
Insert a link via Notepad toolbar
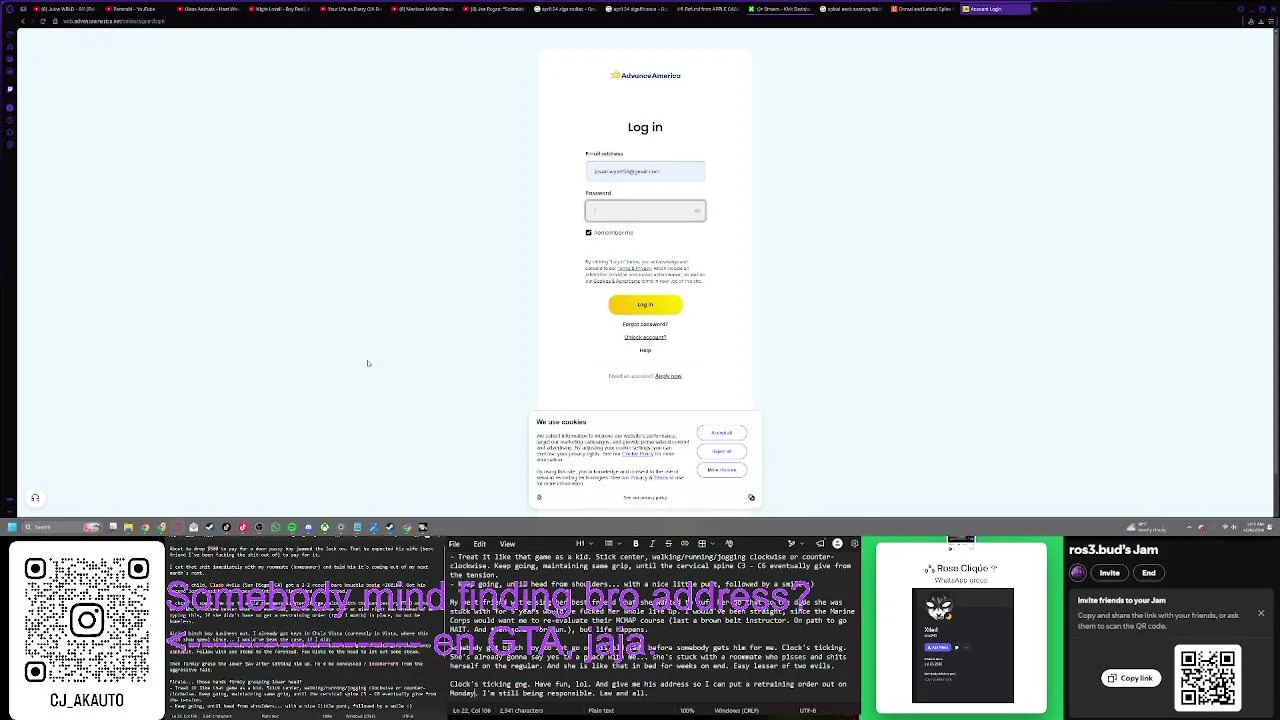(685, 544)
